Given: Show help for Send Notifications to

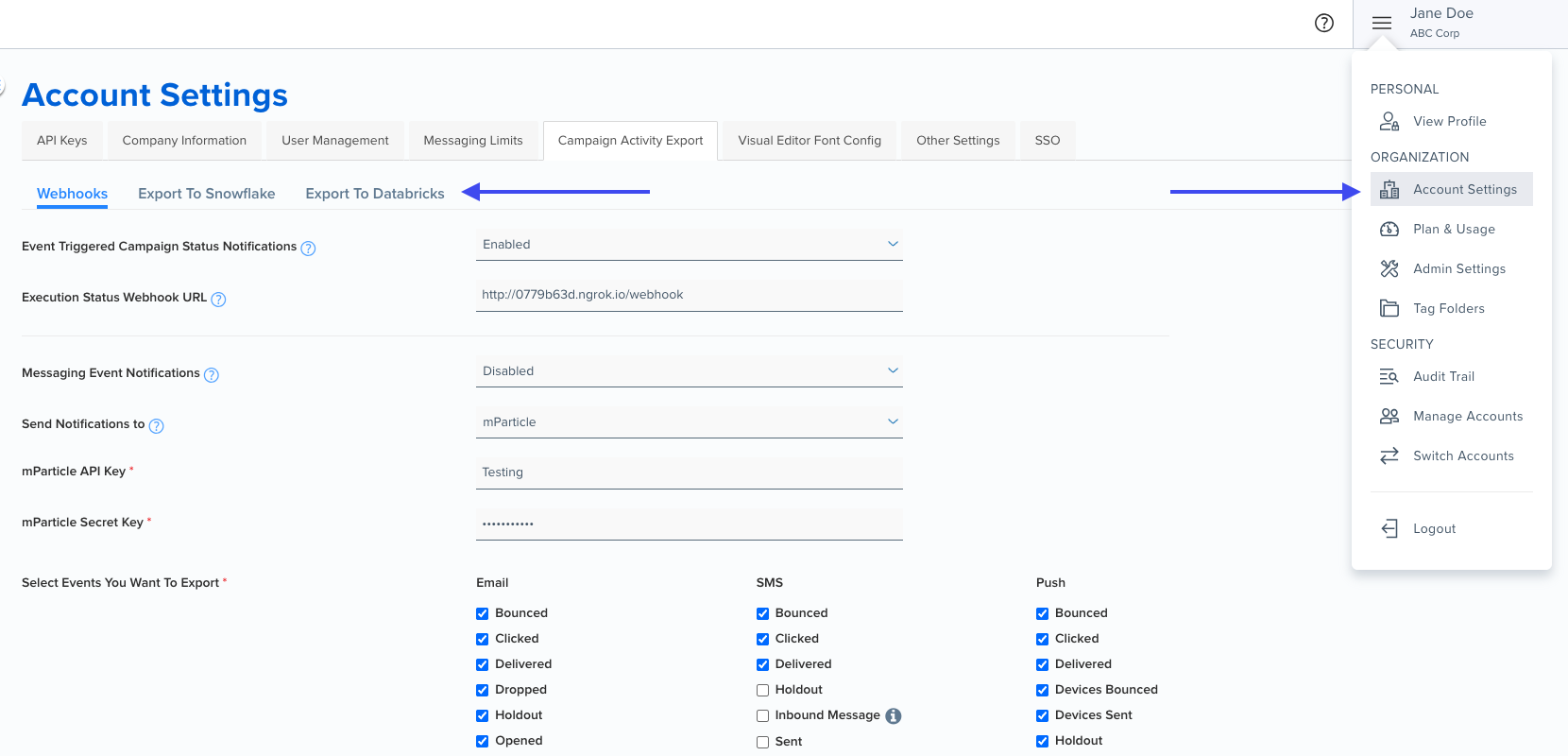Looking at the screenshot, I should click(157, 426).
